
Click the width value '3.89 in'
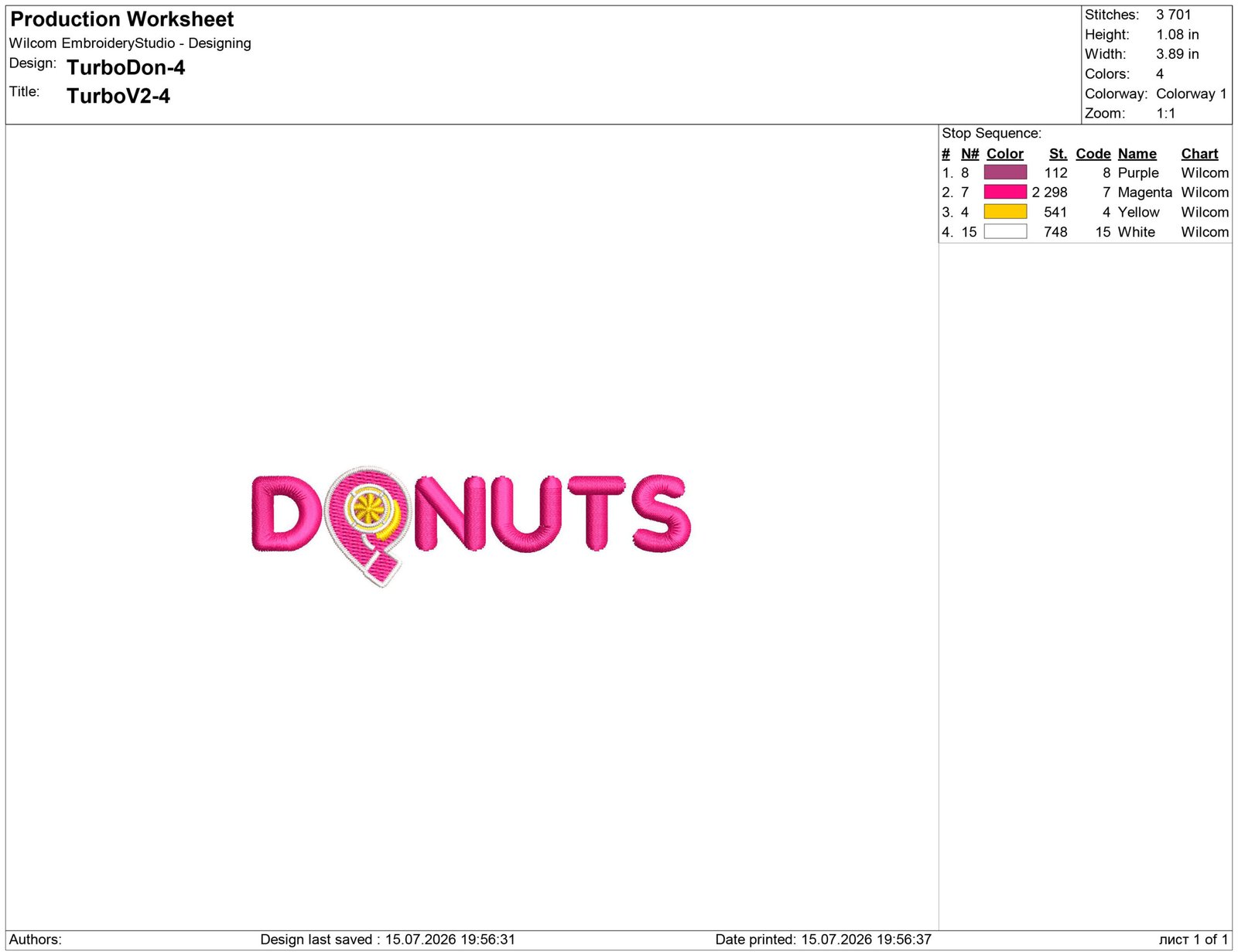(1178, 54)
